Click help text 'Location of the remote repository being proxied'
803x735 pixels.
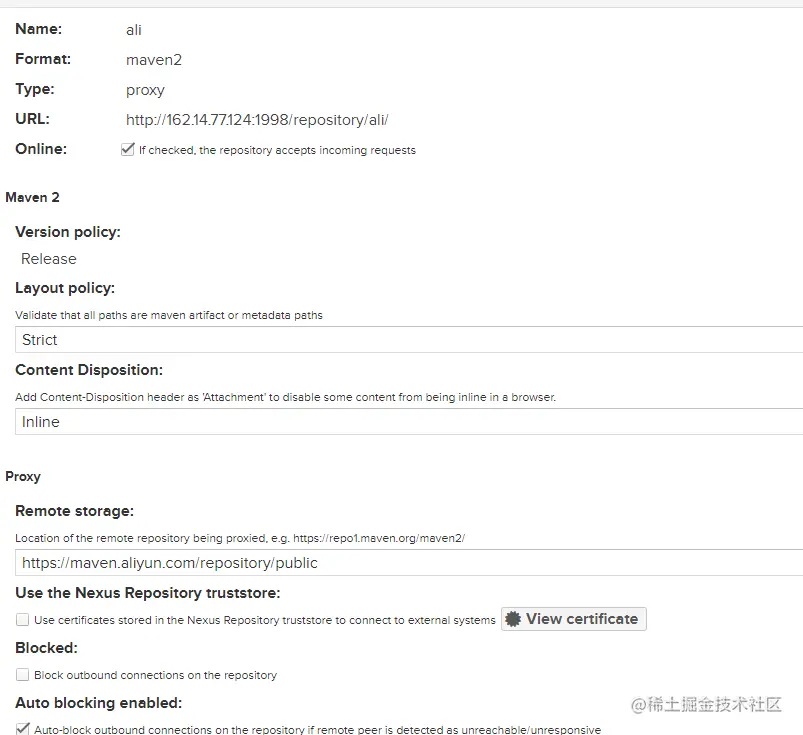click(240, 538)
